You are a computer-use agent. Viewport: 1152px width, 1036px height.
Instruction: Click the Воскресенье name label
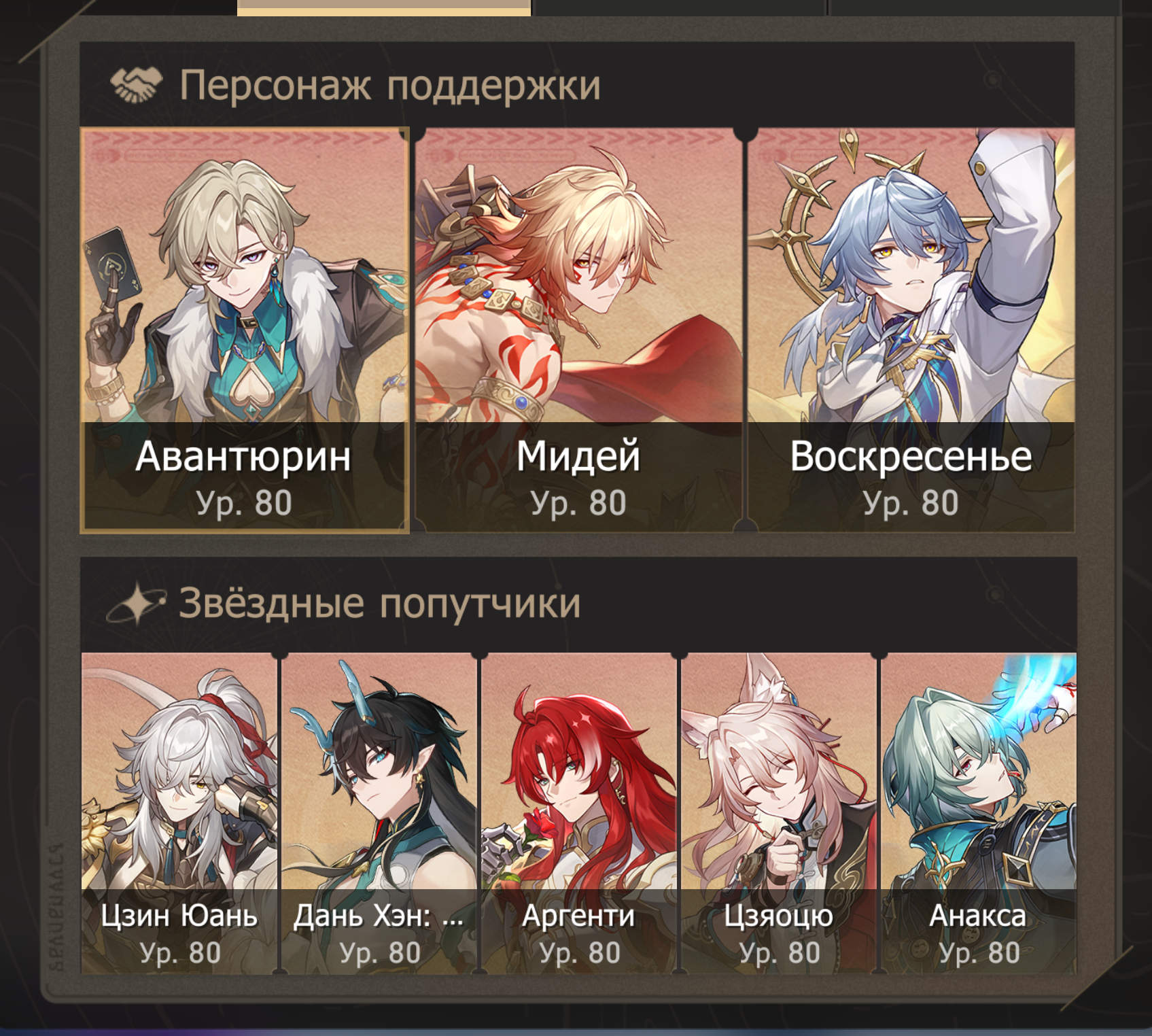[x=911, y=456]
